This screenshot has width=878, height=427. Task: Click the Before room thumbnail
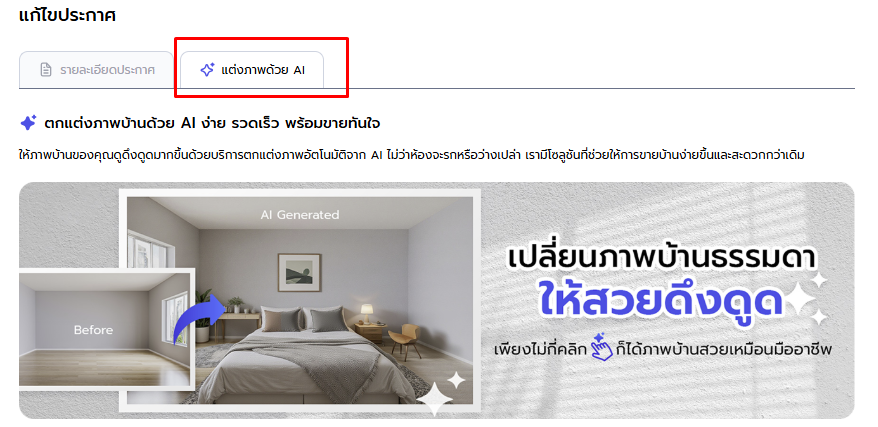106,329
